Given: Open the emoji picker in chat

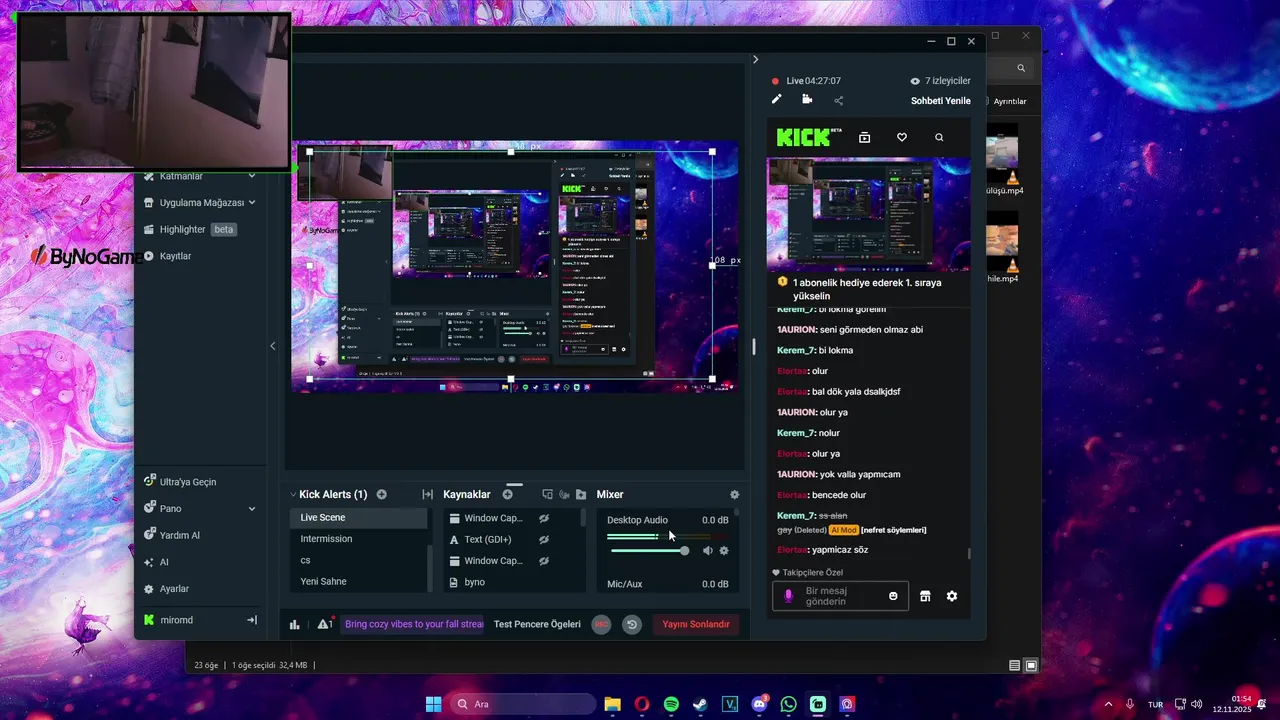Looking at the screenshot, I should 893,596.
